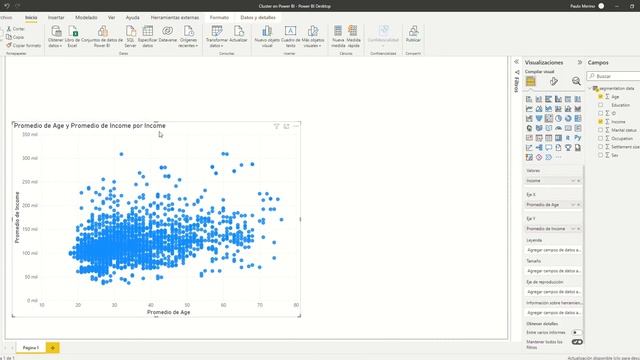640x360 pixels.
Task: Click the SQL Server button
Action: point(130,36)
